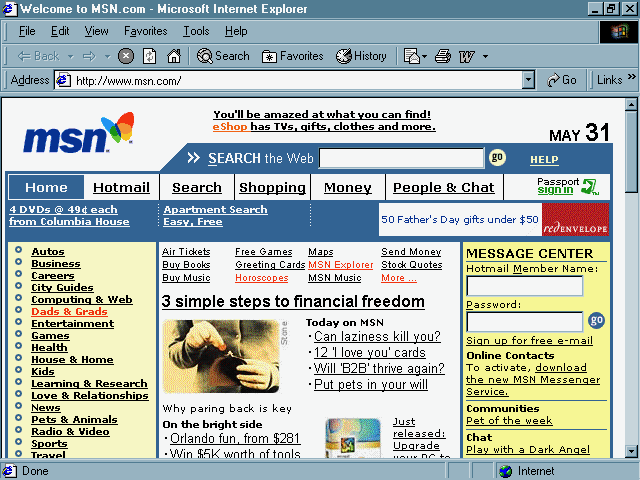640x480 pixels.
Task: Open the Forward button history dropdown arrow
Action: [x=107, y=56]
